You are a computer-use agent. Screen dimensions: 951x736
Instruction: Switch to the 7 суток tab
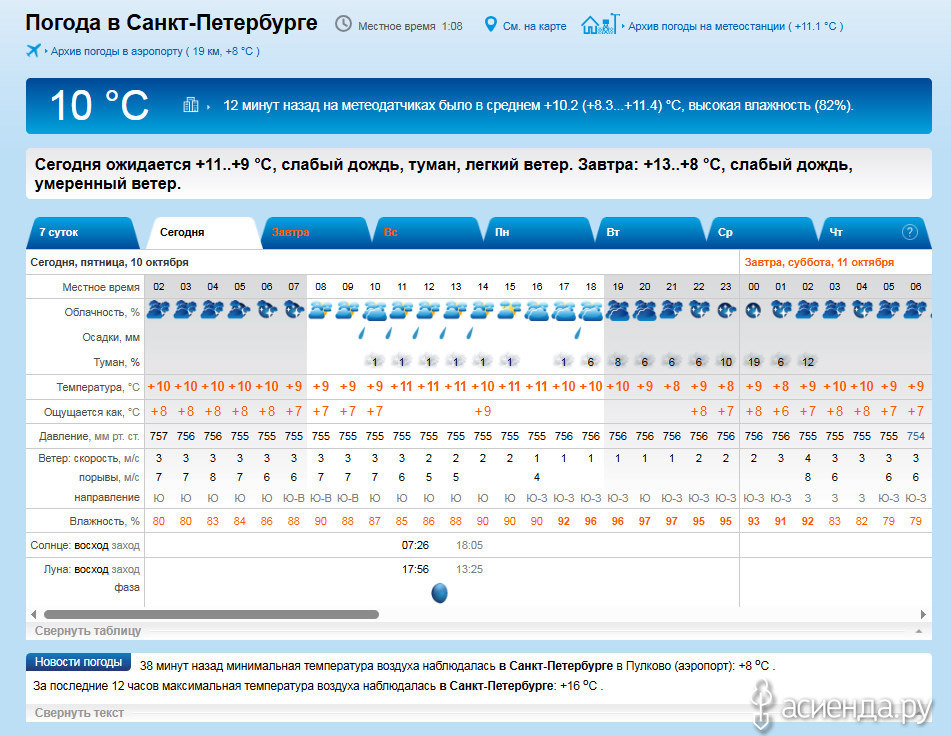click(58, 232)
